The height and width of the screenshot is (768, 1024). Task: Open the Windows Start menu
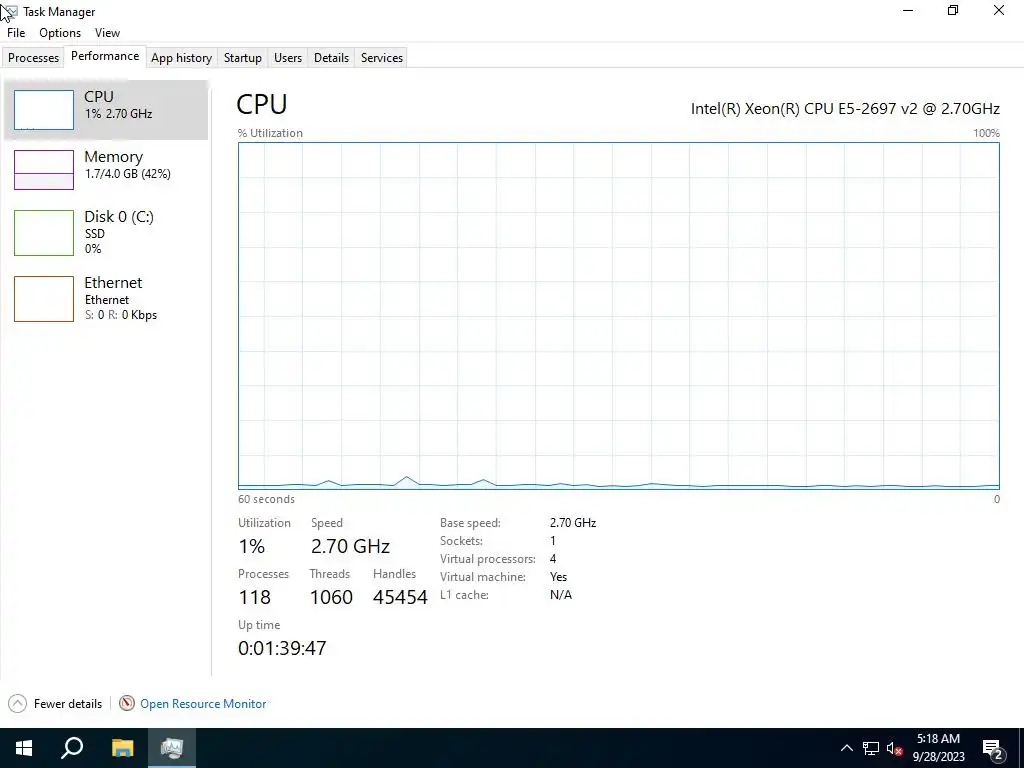point(24,748)
